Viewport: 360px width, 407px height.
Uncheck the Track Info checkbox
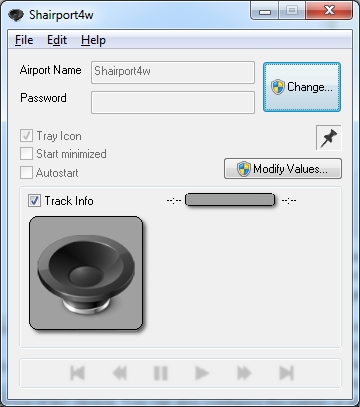pos(34,201)
